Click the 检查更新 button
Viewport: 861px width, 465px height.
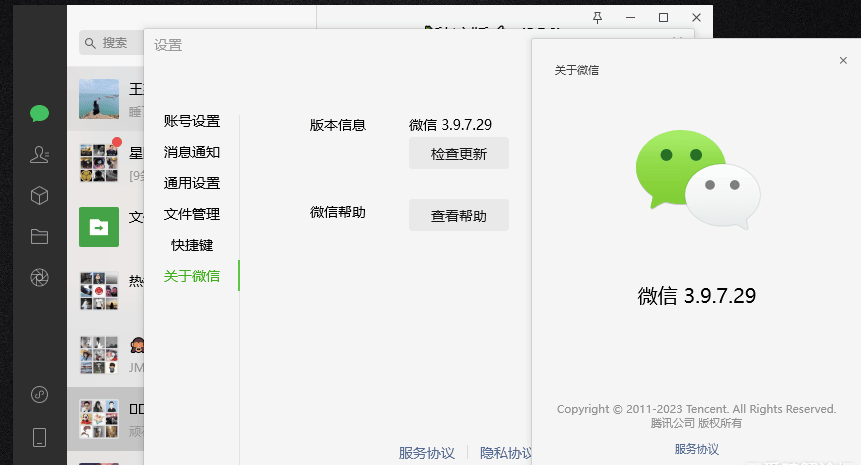(459, 153)
